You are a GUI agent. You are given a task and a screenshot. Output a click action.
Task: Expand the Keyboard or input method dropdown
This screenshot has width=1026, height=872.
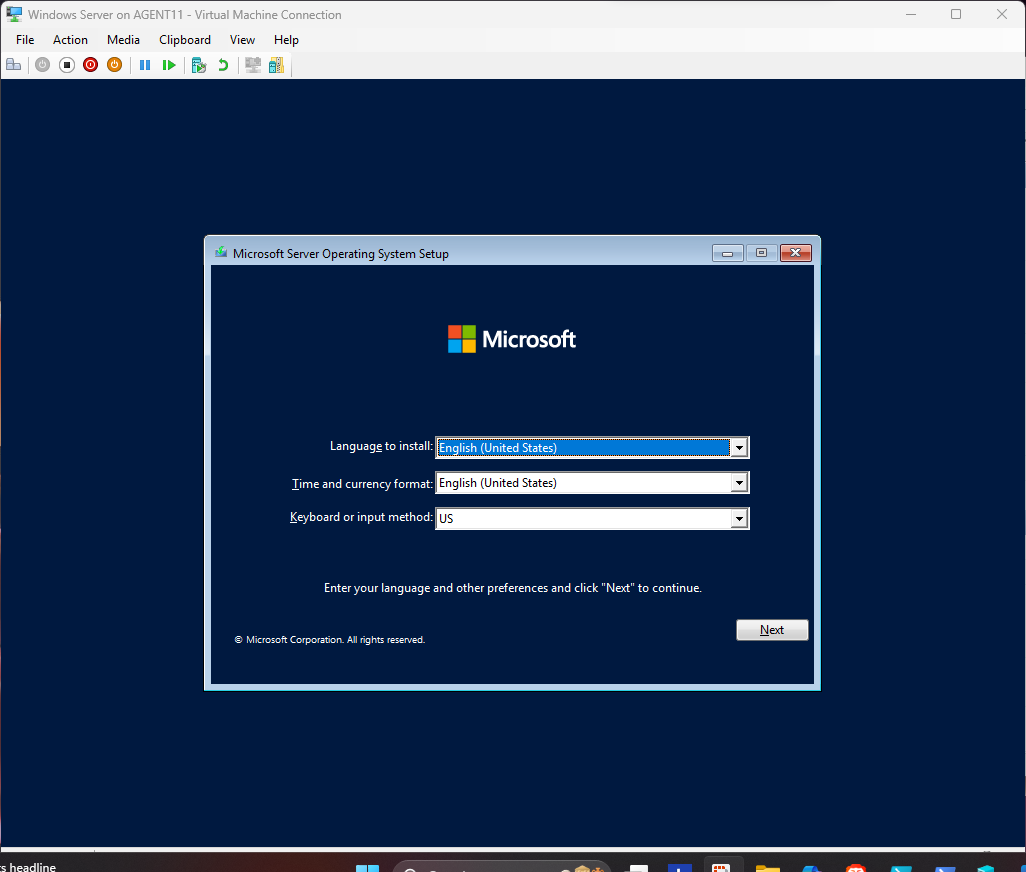pyautogui.click(x=739, y=519)
